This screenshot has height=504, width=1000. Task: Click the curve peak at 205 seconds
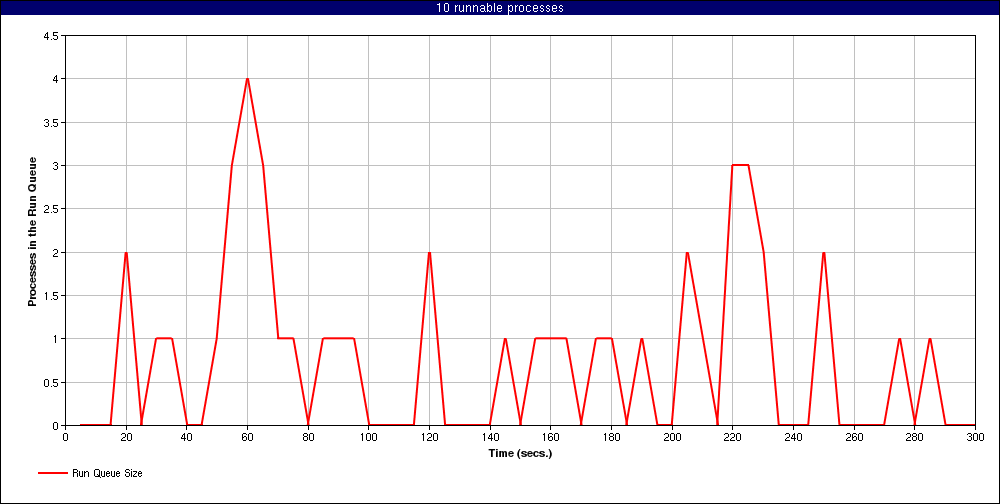(688, 253)
